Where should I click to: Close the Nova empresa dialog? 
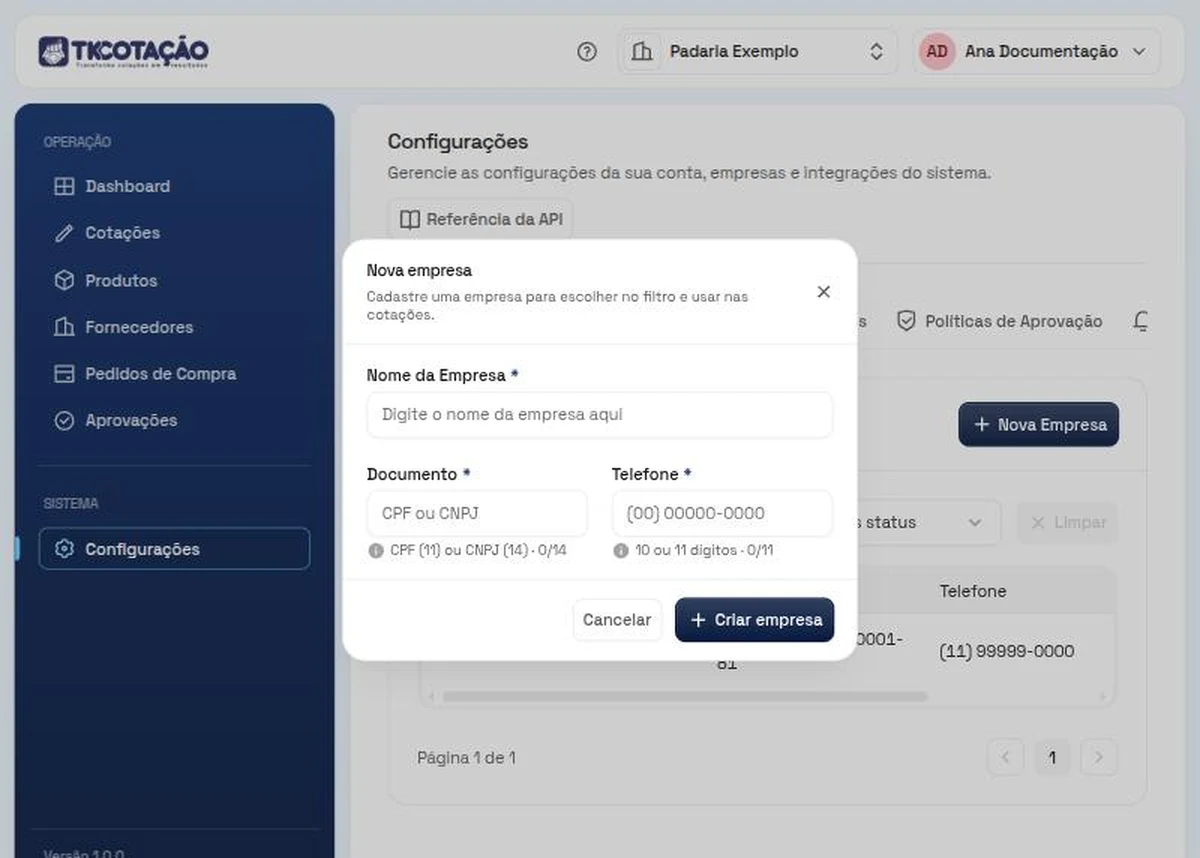[x=823, y=292]
